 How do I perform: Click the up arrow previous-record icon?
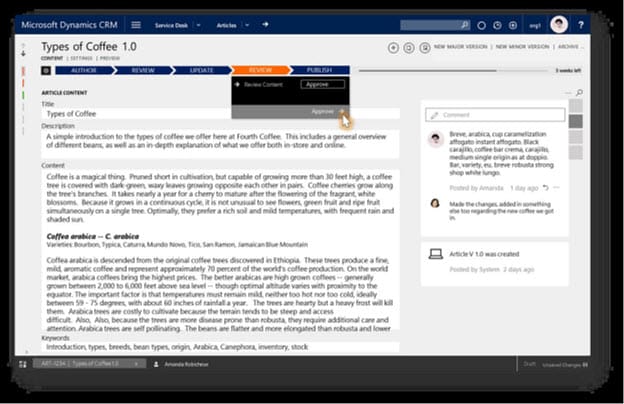[x=23, y=45]
